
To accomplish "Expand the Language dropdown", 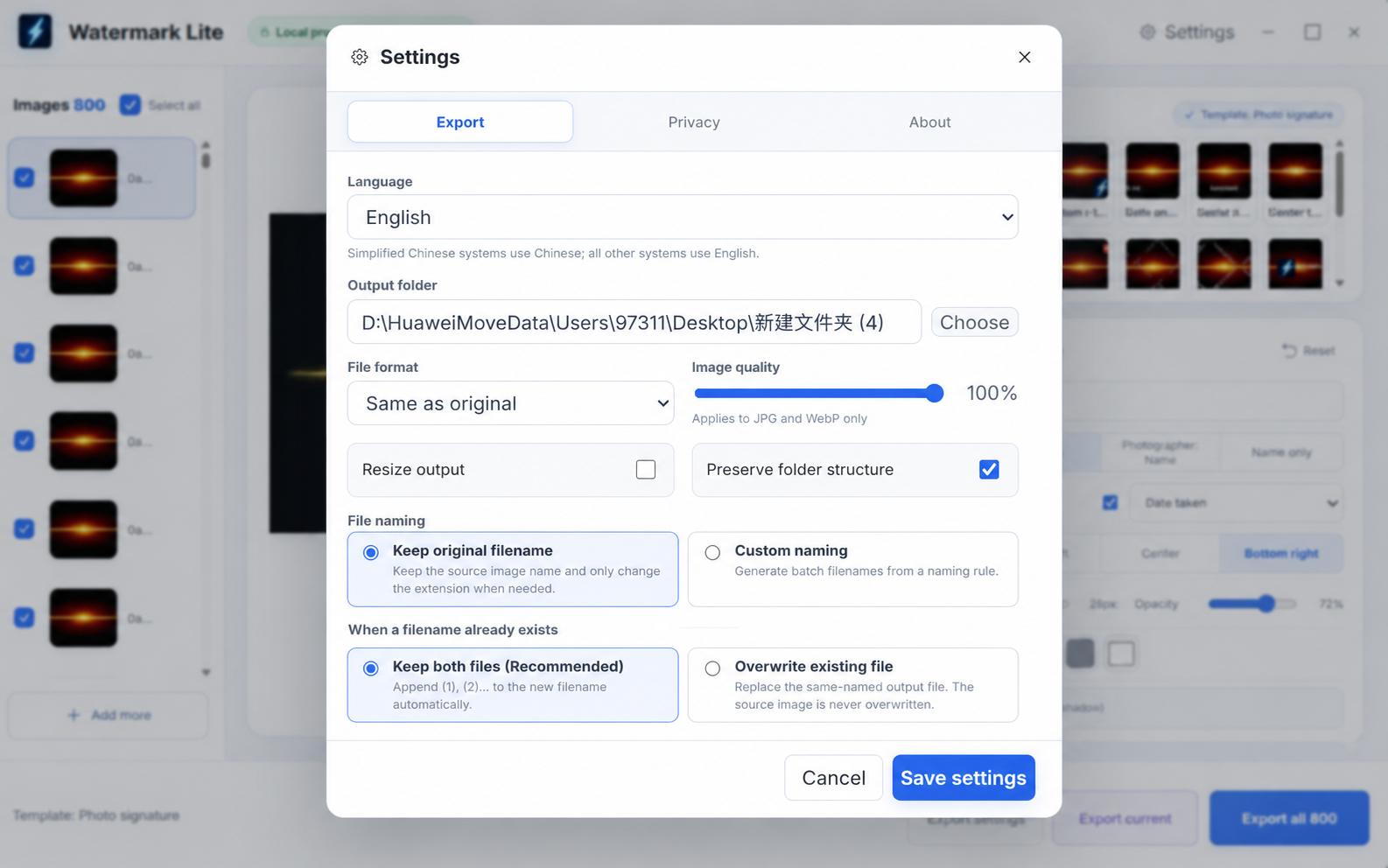I will pos(683,217).
